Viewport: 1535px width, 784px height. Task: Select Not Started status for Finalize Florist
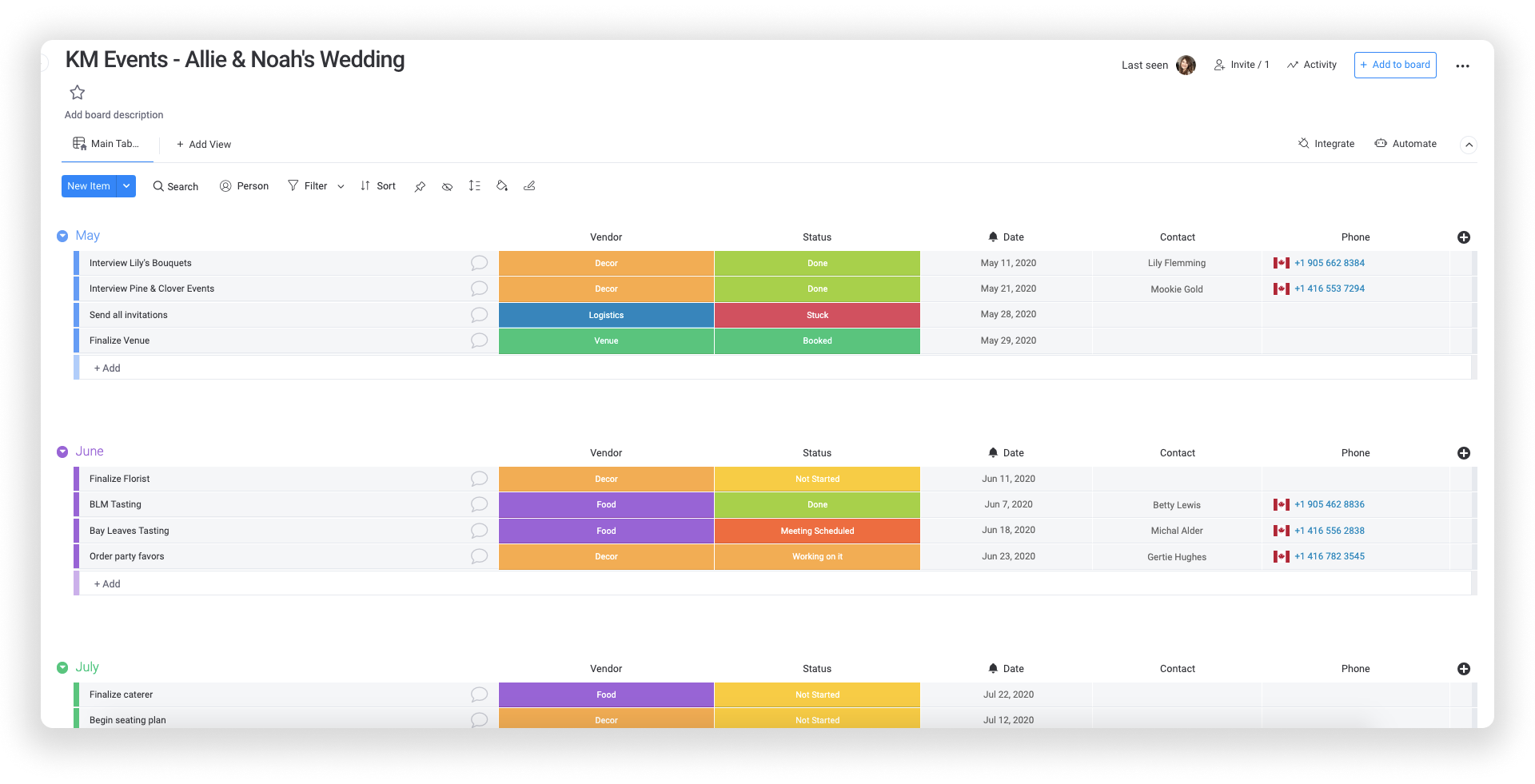(817, 479)
